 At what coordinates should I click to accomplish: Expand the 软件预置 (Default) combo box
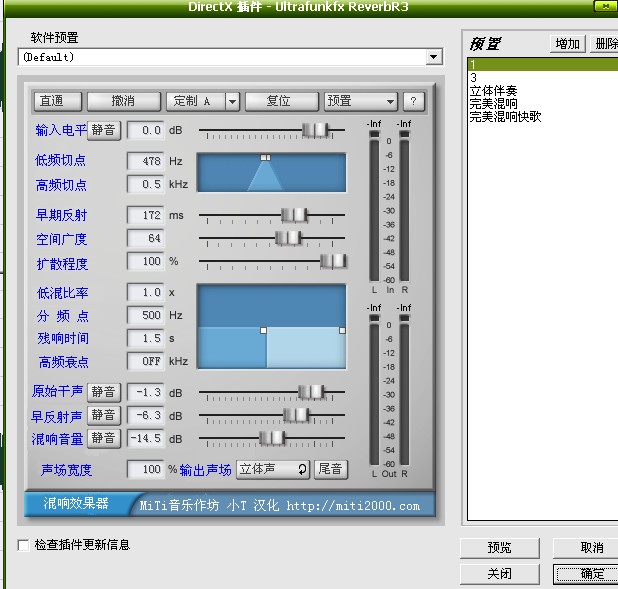pos(434,57)
